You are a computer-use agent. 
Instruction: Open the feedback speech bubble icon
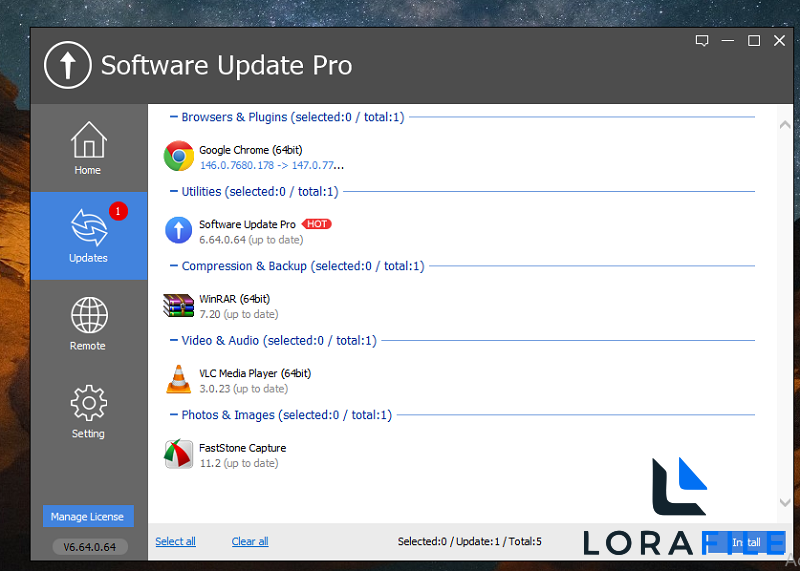pyautogui.click(x=702, y=41)
